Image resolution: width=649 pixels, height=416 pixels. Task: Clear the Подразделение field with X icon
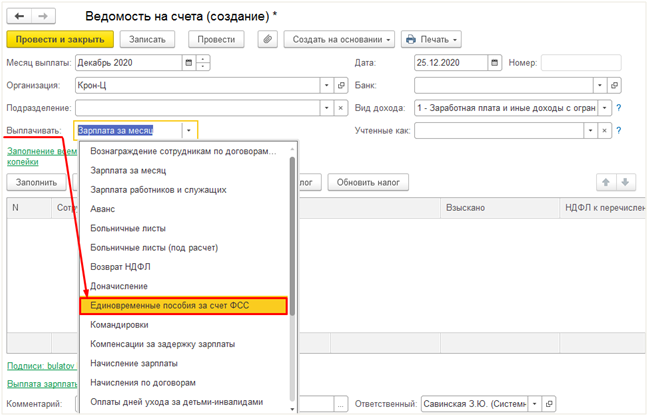point(341,108)
